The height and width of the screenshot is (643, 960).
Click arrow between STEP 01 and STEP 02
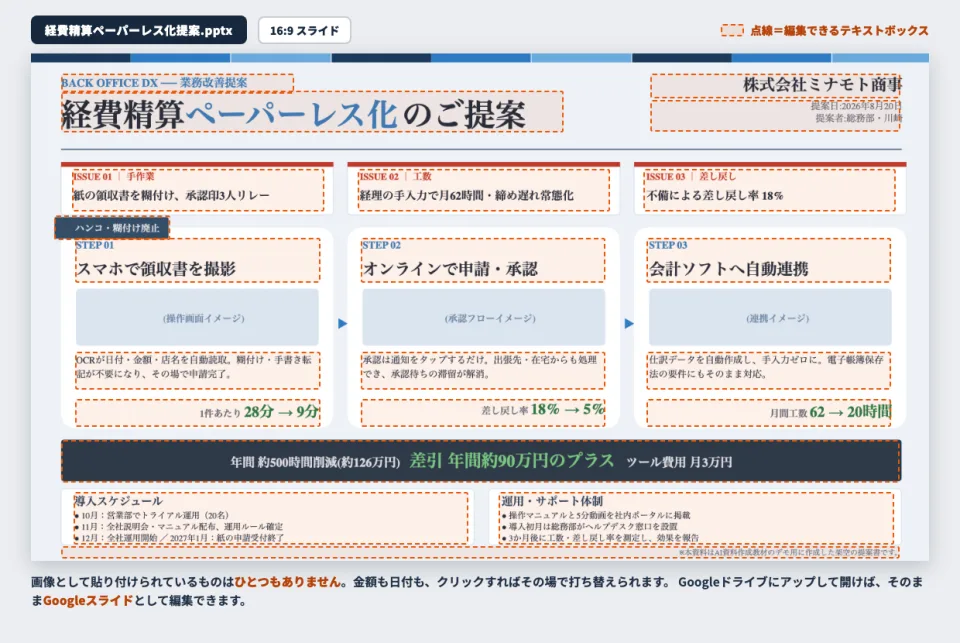pos(342,323)
